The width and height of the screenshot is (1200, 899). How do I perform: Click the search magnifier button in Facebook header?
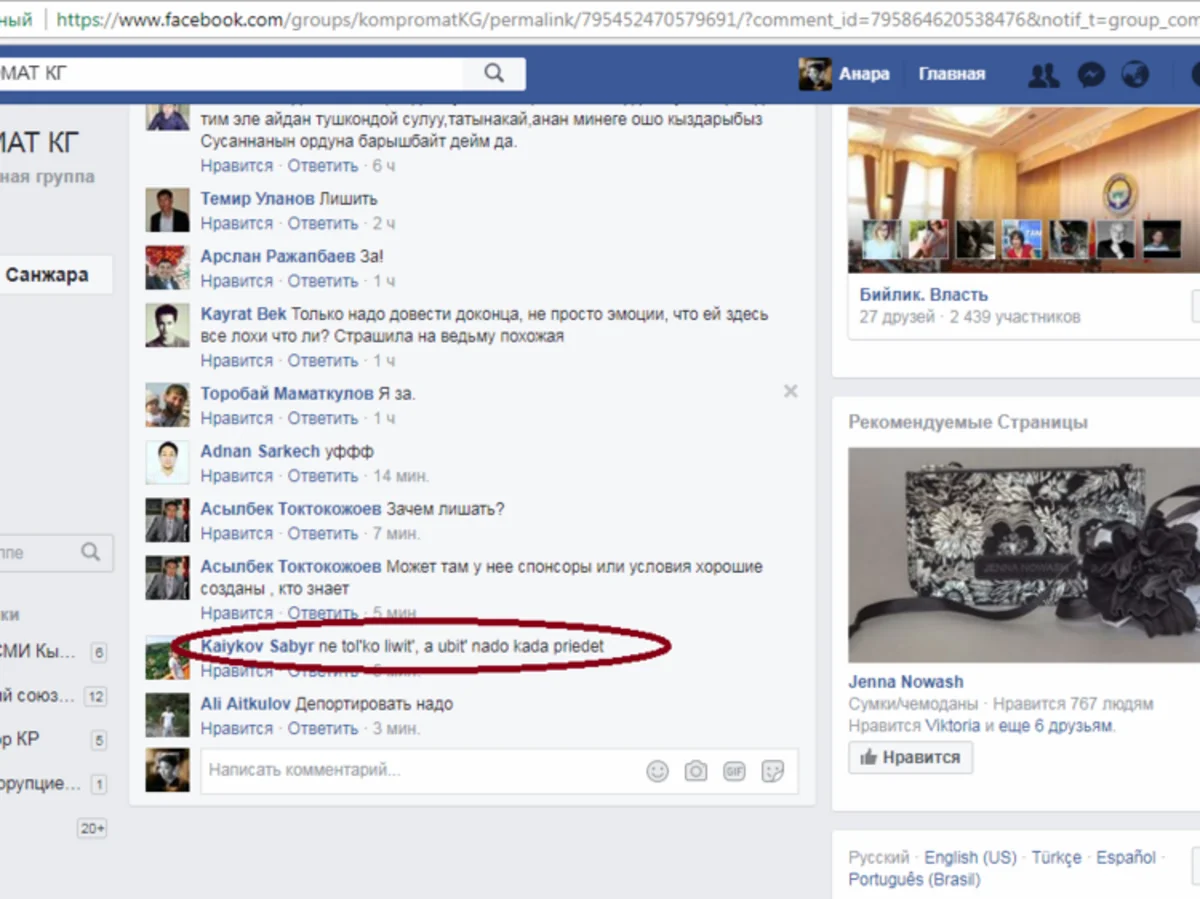pos(494,73)
